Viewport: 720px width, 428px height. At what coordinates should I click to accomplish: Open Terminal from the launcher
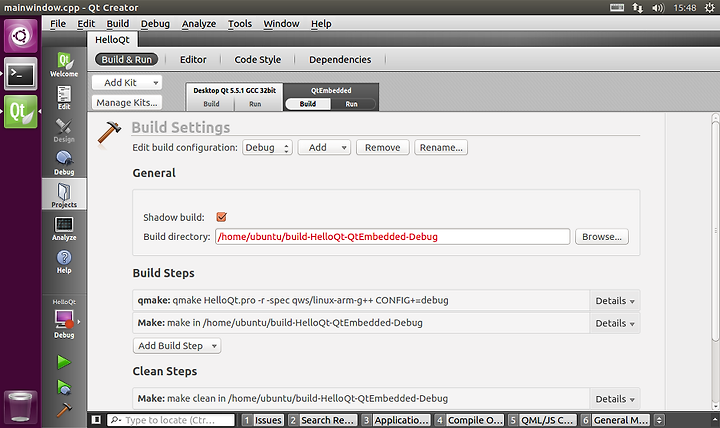tap(20, 73)
